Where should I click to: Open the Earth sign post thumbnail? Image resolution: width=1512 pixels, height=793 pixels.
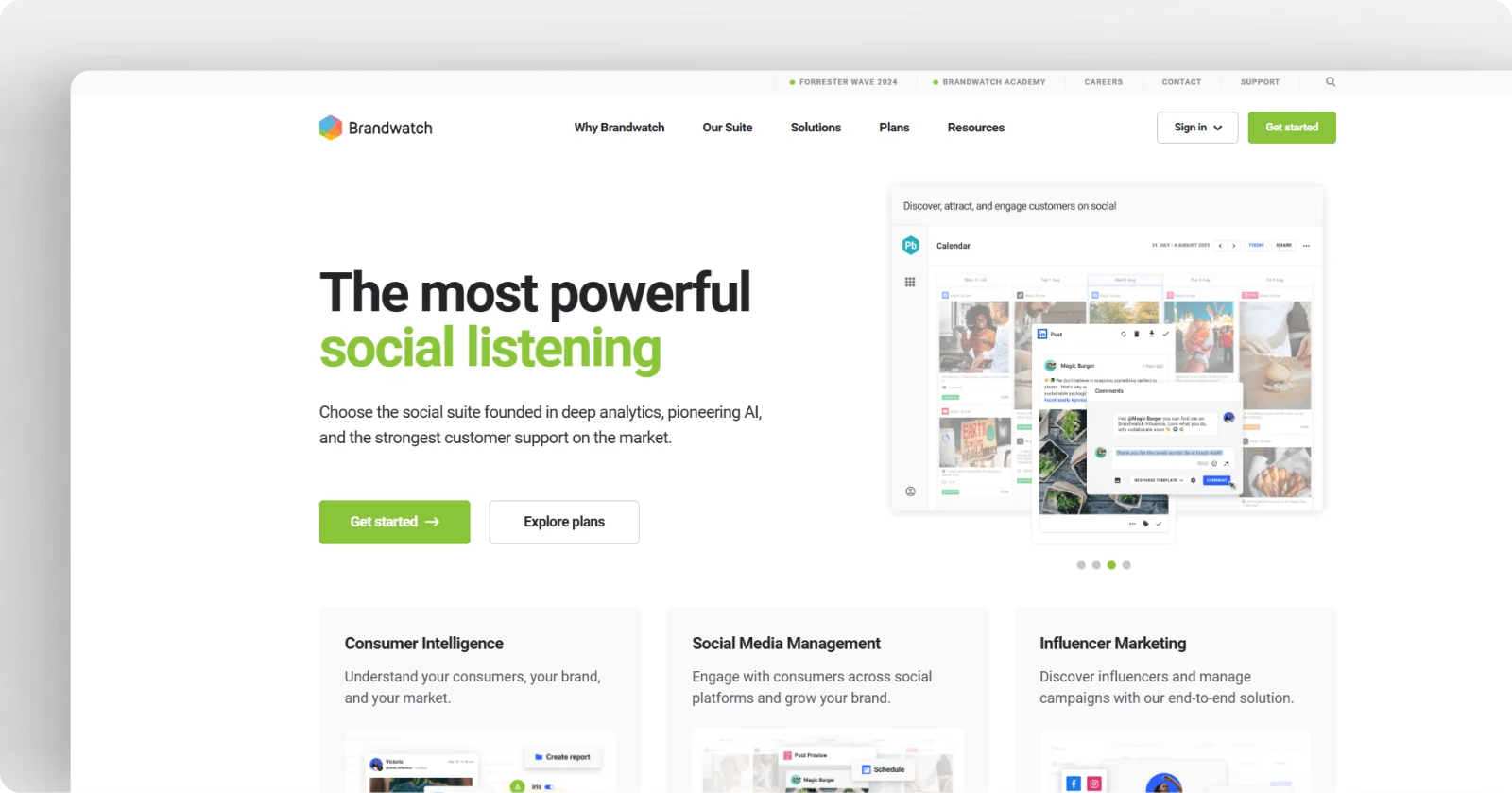point(975,442)
